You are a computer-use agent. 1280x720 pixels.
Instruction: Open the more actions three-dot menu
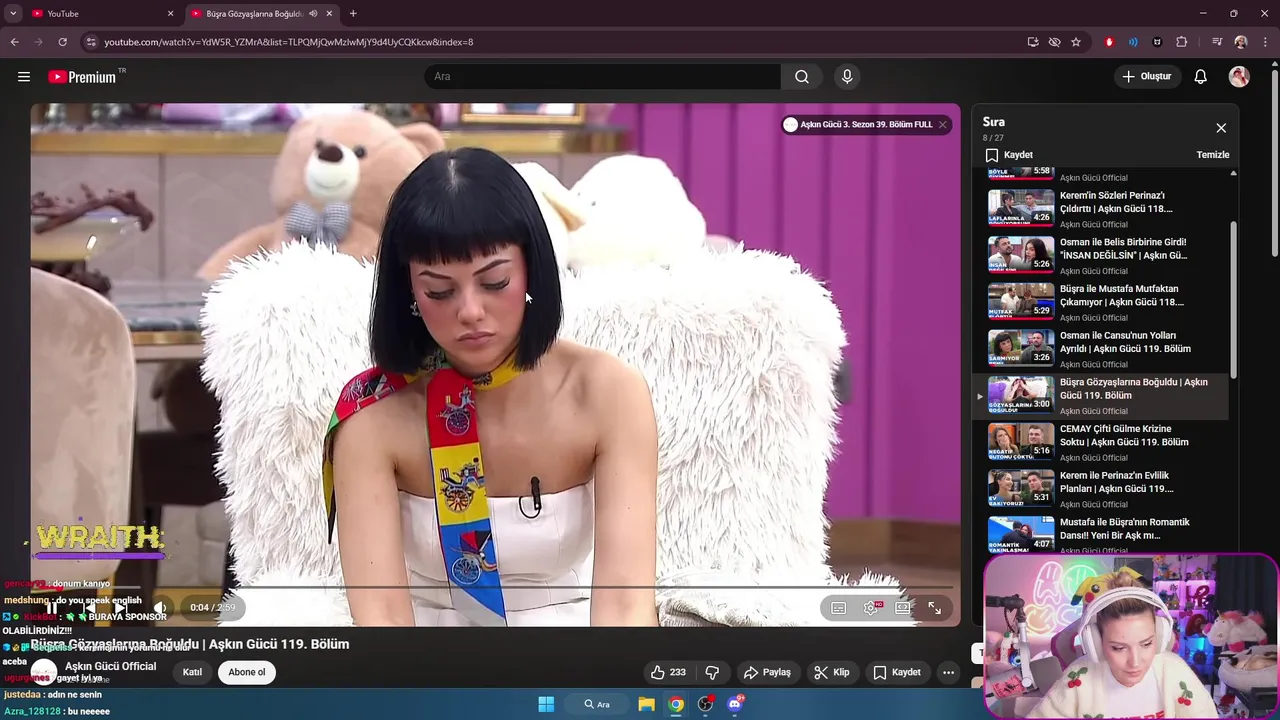click(948, 673)
